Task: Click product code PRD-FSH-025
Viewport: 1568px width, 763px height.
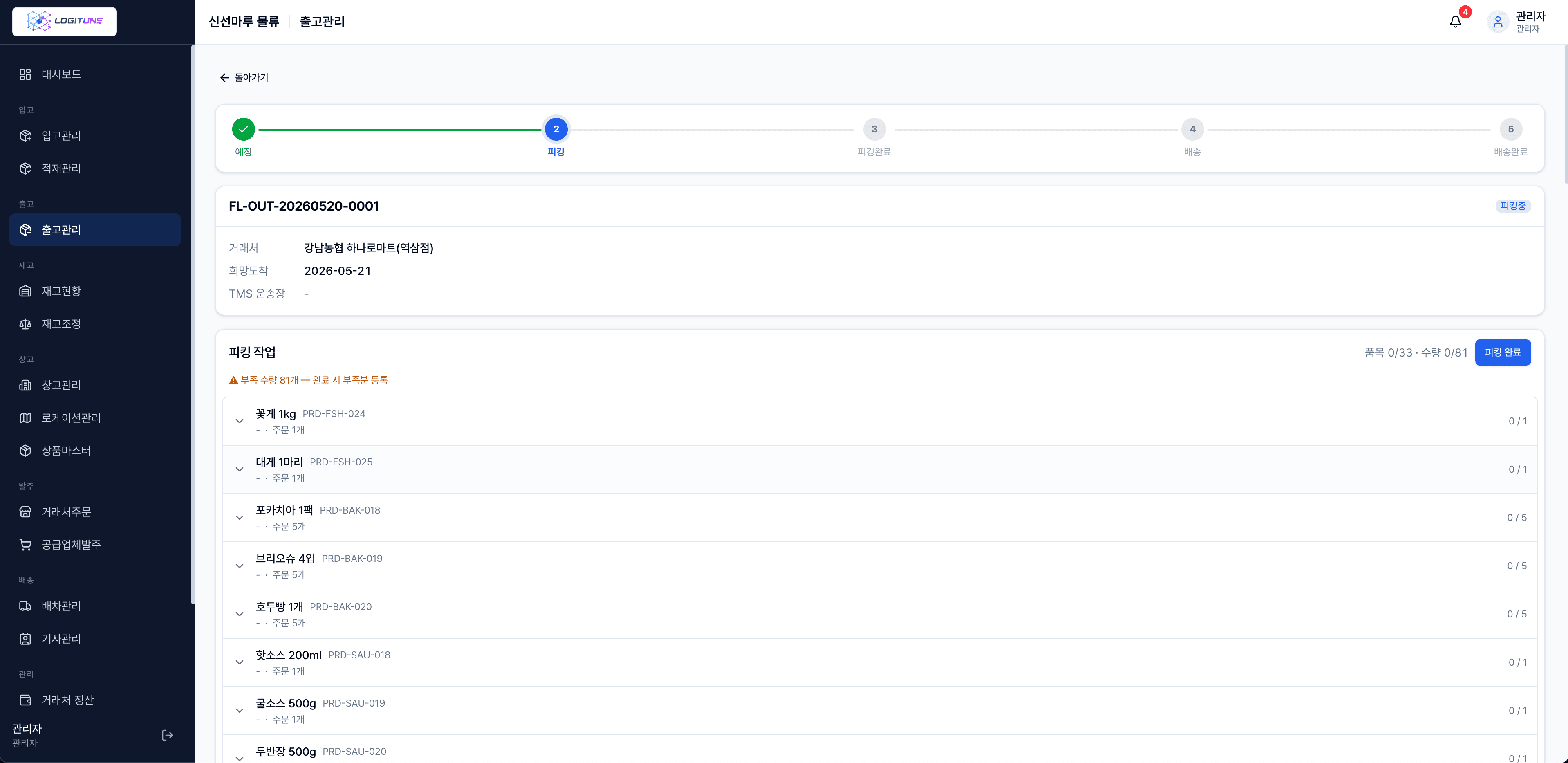Action: click(x=341, y=462)
